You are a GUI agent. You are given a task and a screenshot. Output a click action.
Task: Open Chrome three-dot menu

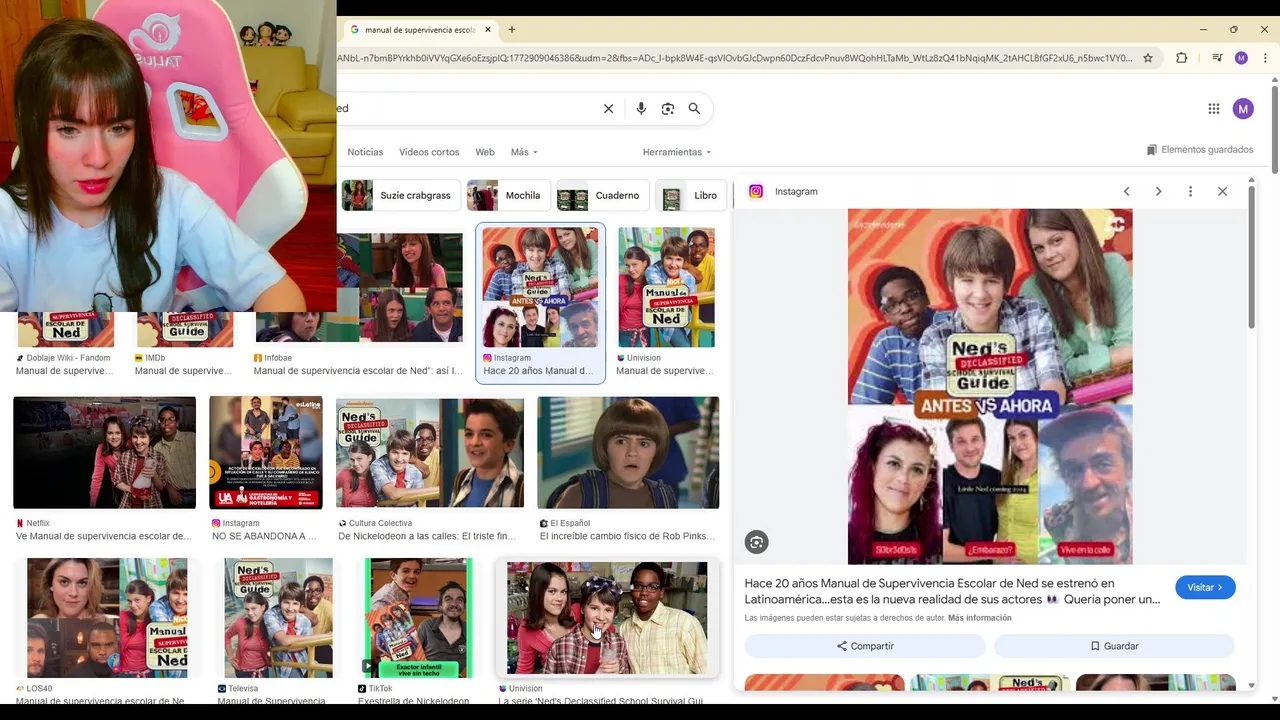(1265, 58)
